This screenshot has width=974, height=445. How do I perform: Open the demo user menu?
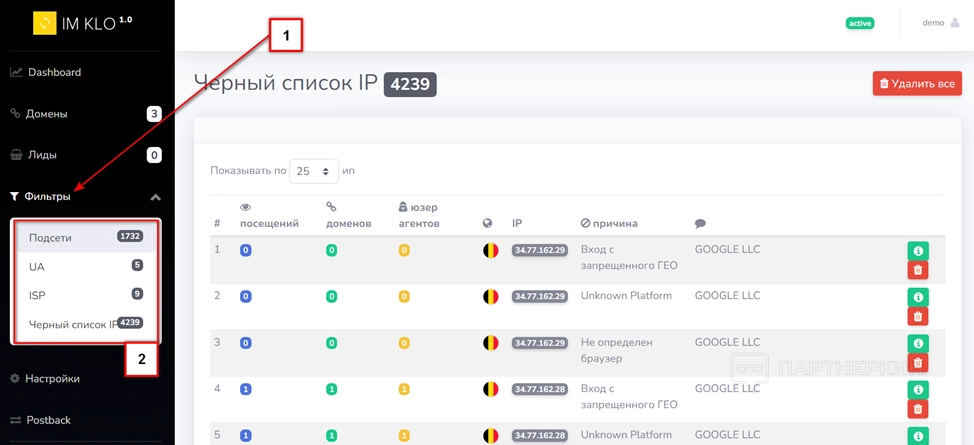pos(940,23)
